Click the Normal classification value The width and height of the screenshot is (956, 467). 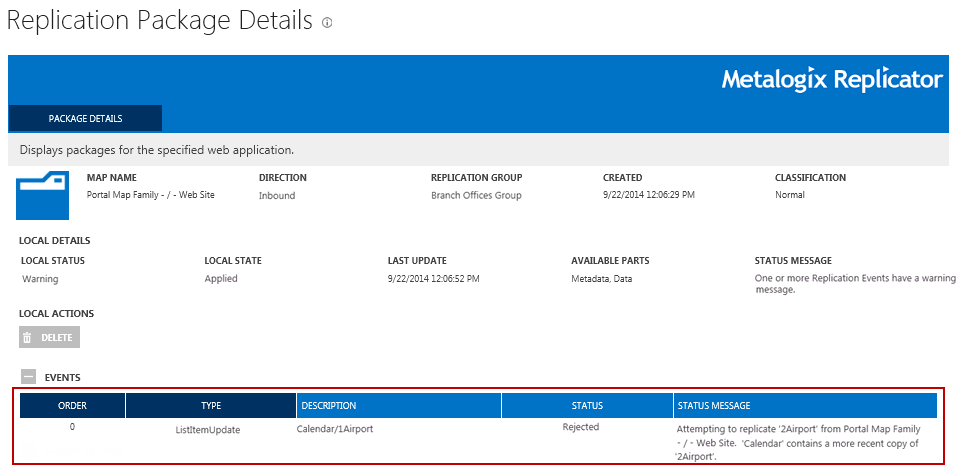790,195
